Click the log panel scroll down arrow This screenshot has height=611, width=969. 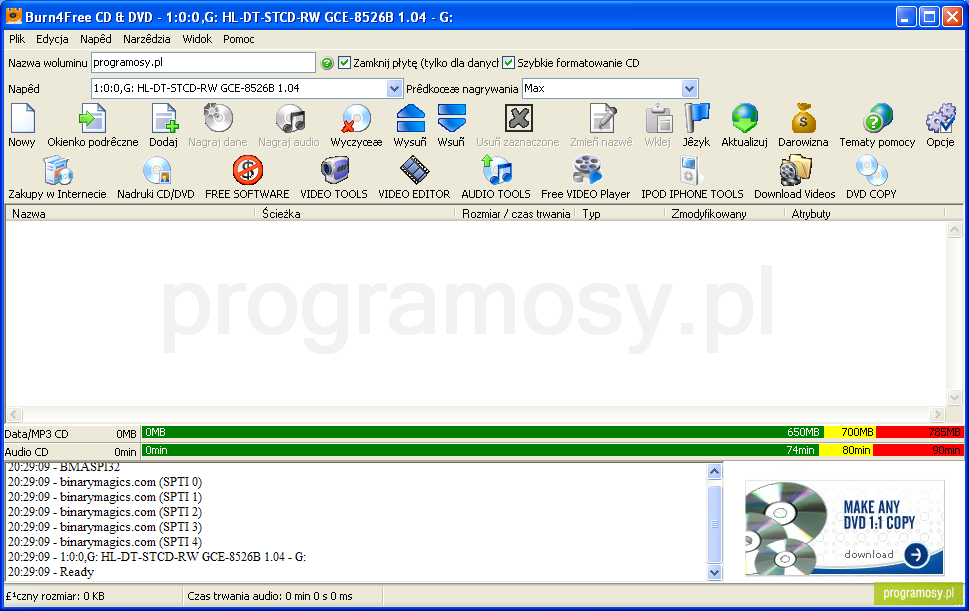(714, 573)
